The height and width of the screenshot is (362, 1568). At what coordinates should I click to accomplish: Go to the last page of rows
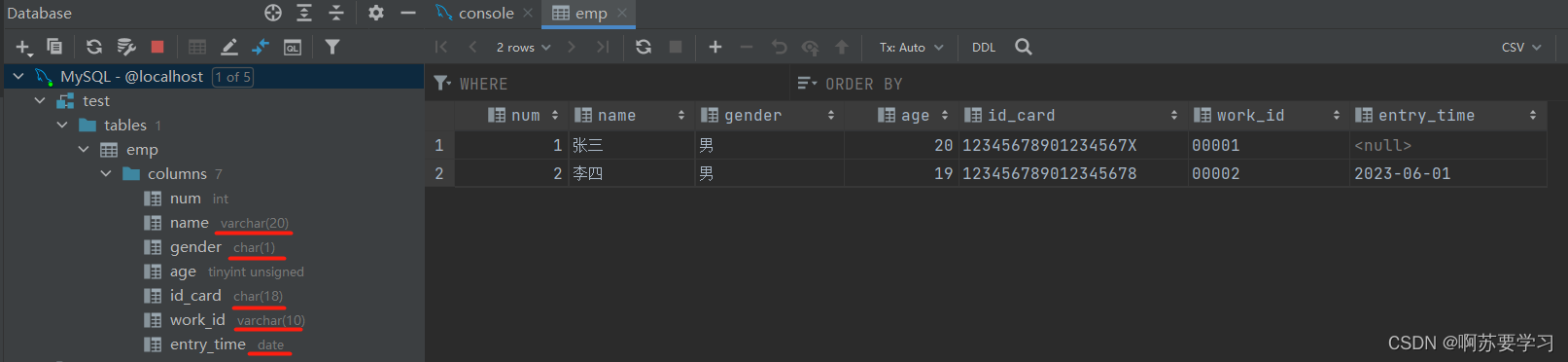603,47
